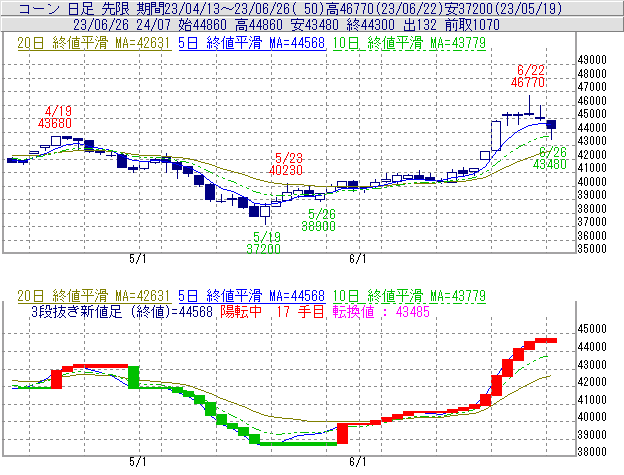Viewport: 624px width, 475px height.
Task: Click lower chart '10日 終値平滑 MA=43779' legend
Action: (x=409, y=296)
